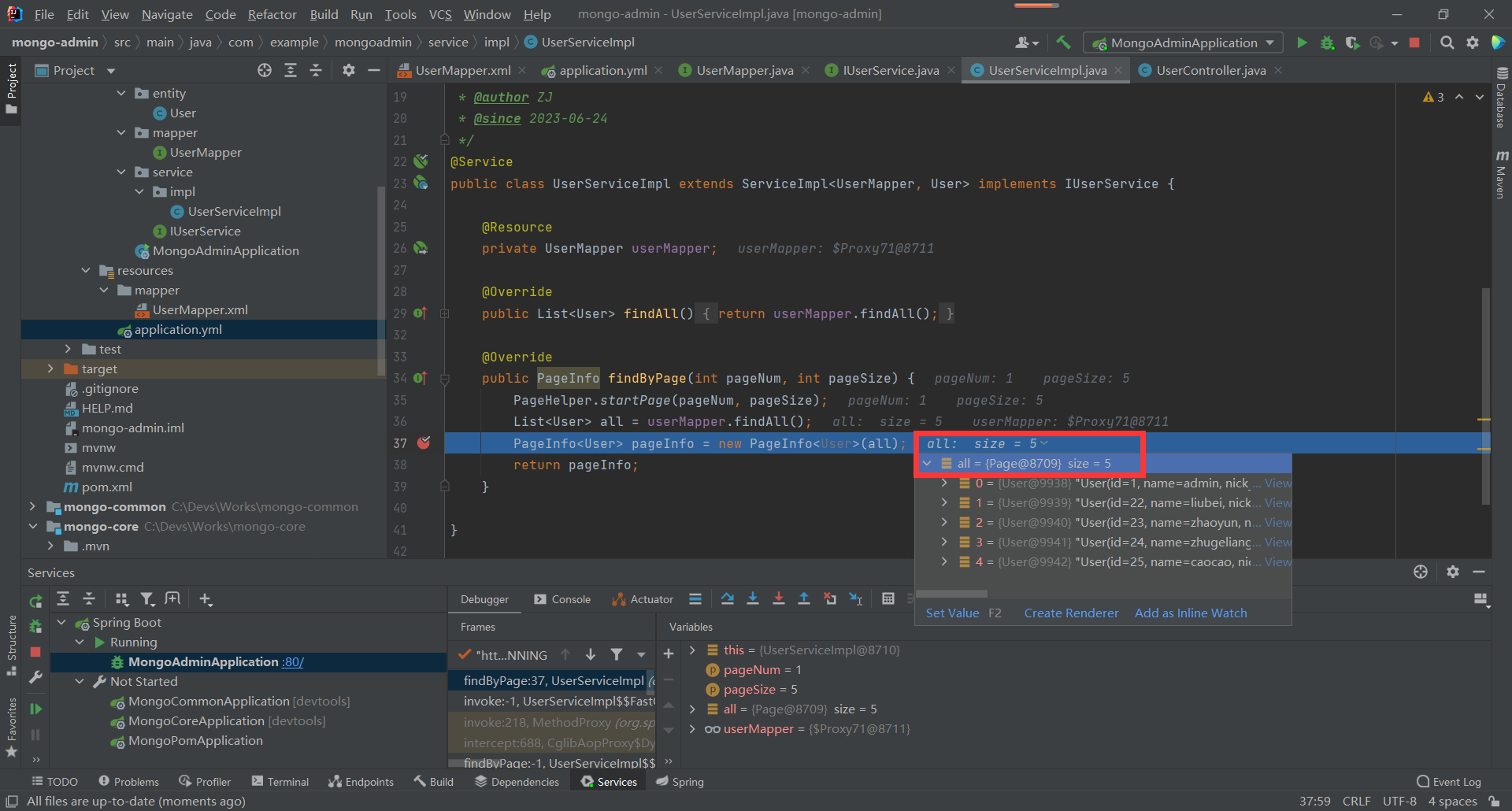
Task: Rerun service with green circular arrow
Action: pos(35,602)
